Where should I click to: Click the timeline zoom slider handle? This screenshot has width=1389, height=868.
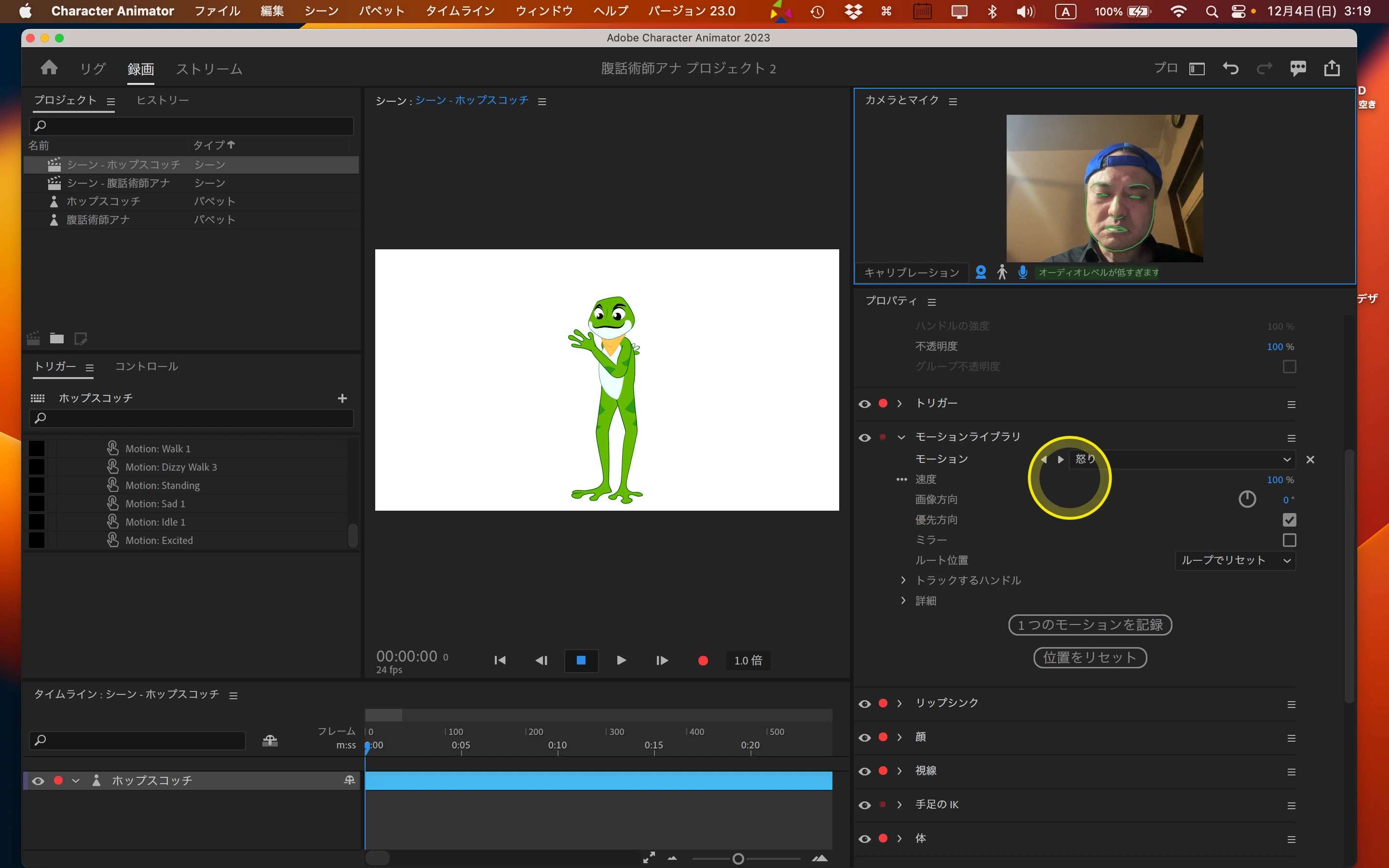[738, 859]
